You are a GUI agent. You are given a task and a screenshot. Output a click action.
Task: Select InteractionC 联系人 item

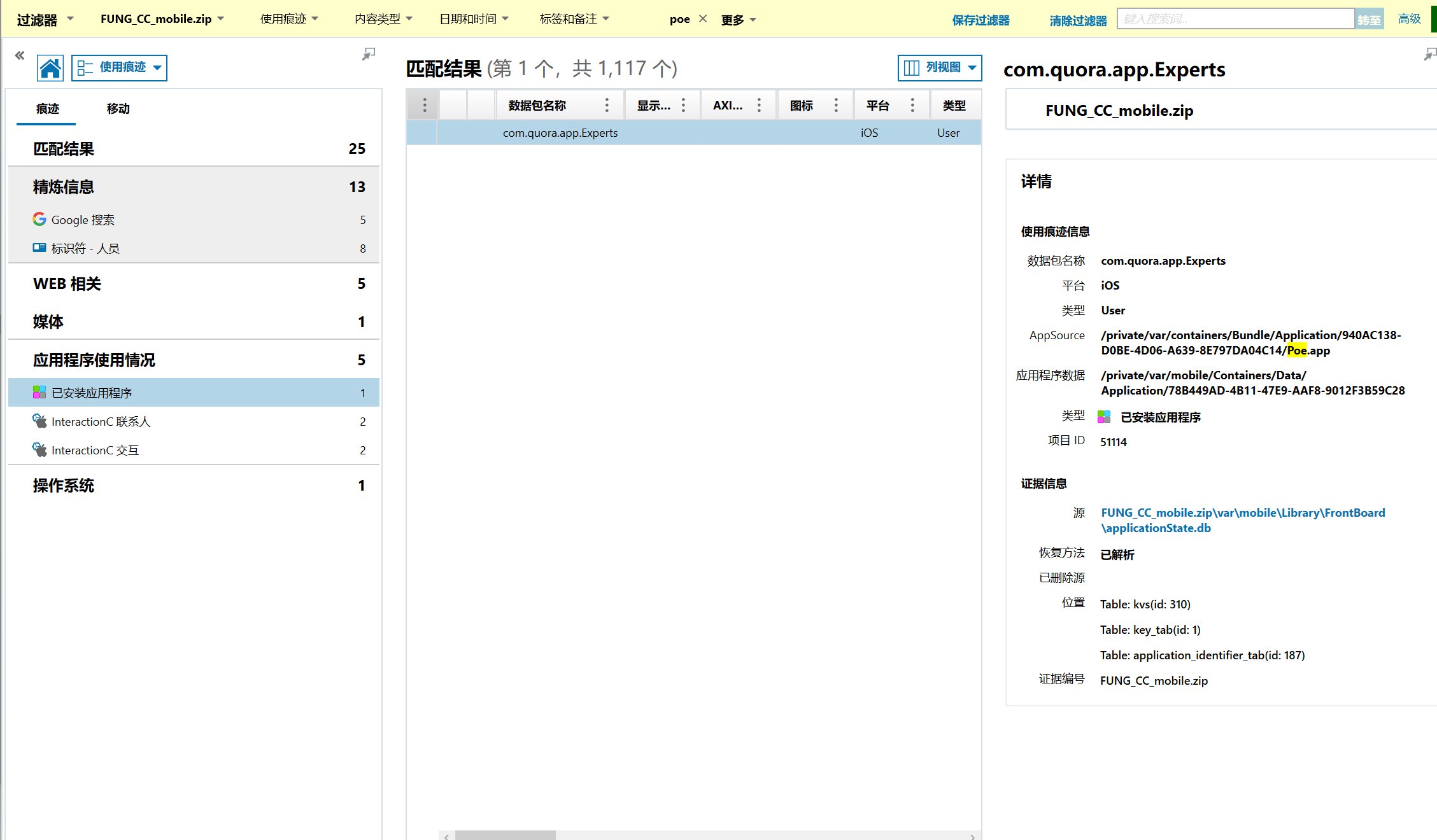coord(101,421)
